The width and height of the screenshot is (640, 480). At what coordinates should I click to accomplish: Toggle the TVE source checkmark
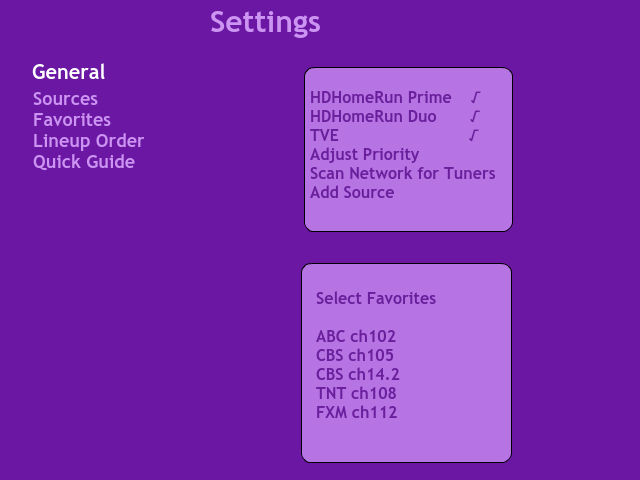[474, 135]
